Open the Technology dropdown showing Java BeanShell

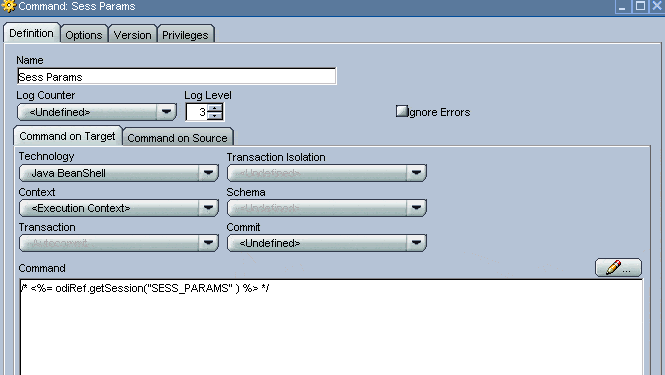(119, 173)
